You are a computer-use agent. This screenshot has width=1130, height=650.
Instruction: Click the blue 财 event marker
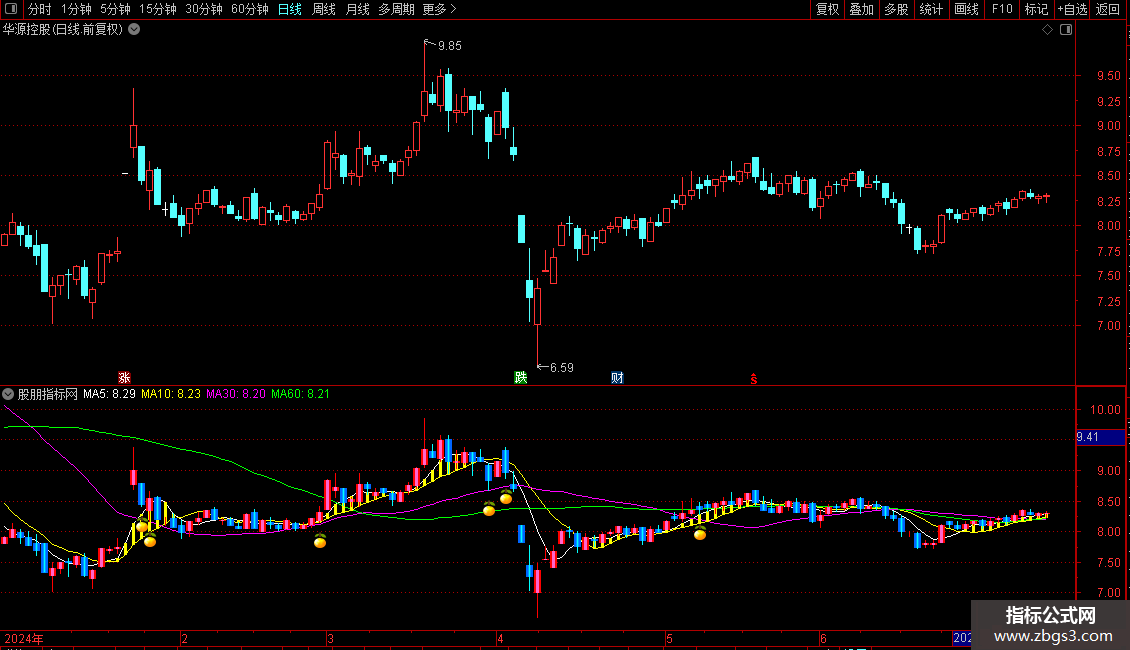tap(618, 378)
